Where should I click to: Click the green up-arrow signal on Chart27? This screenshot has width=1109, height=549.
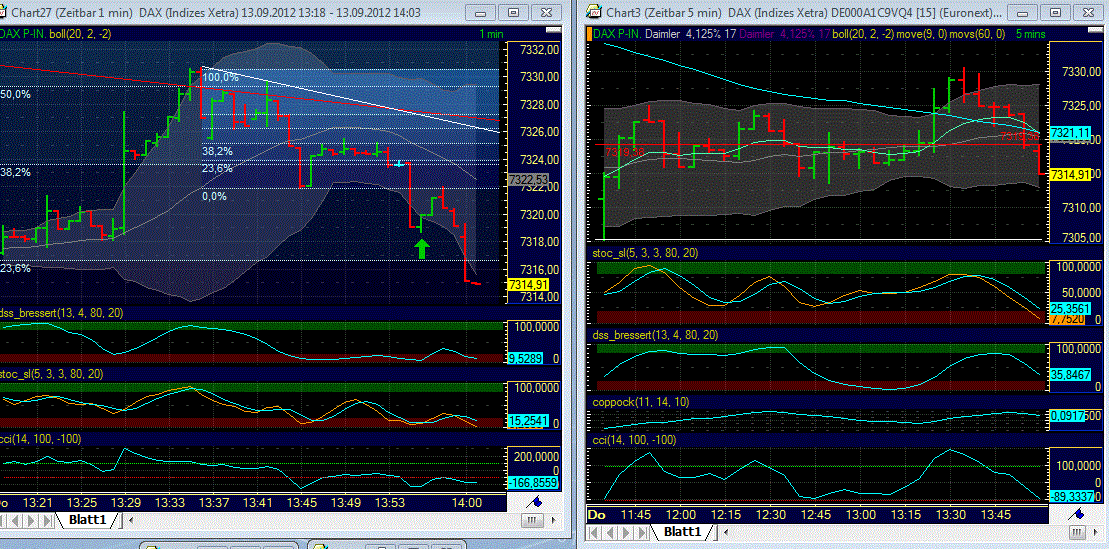tap(422, 248)
